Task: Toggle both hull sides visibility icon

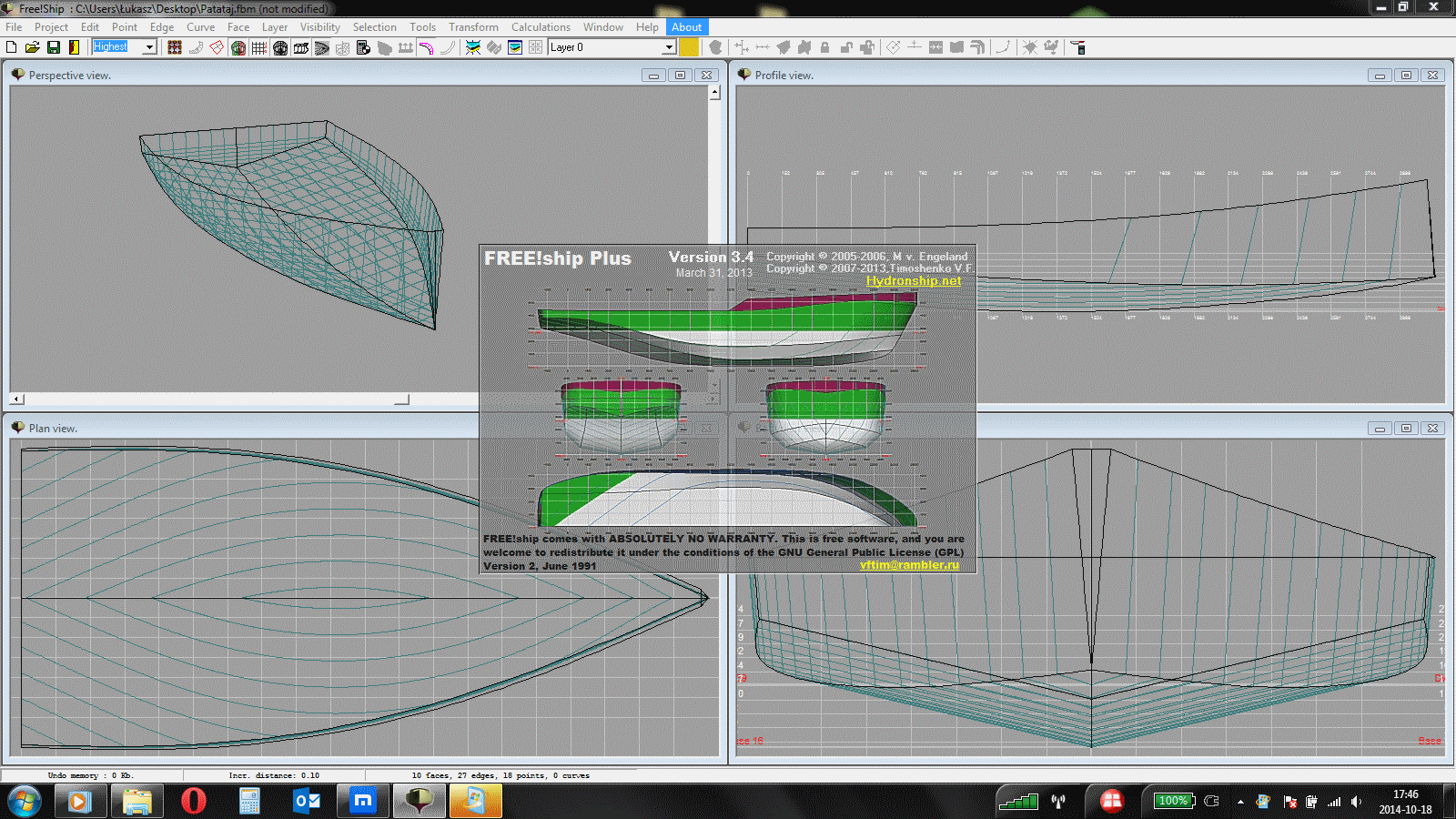Action: [238, 47]
